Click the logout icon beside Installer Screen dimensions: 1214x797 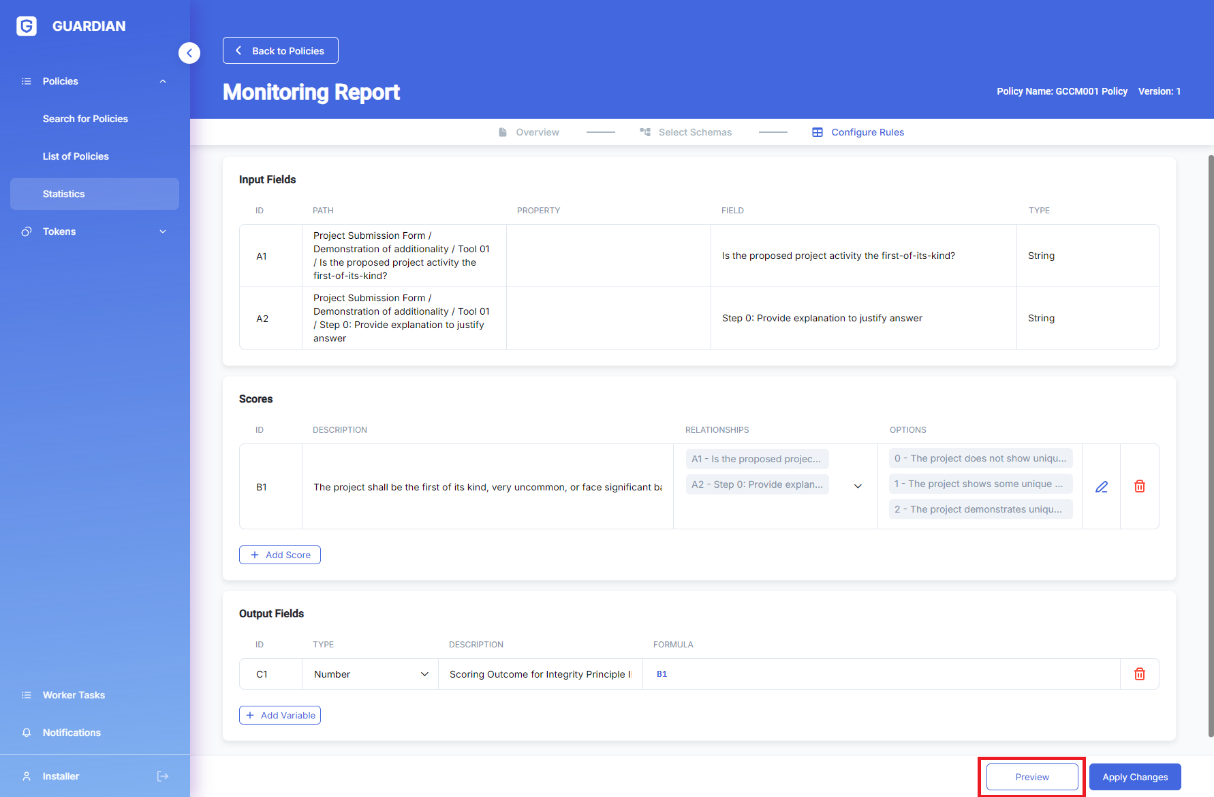pos(163,776)
